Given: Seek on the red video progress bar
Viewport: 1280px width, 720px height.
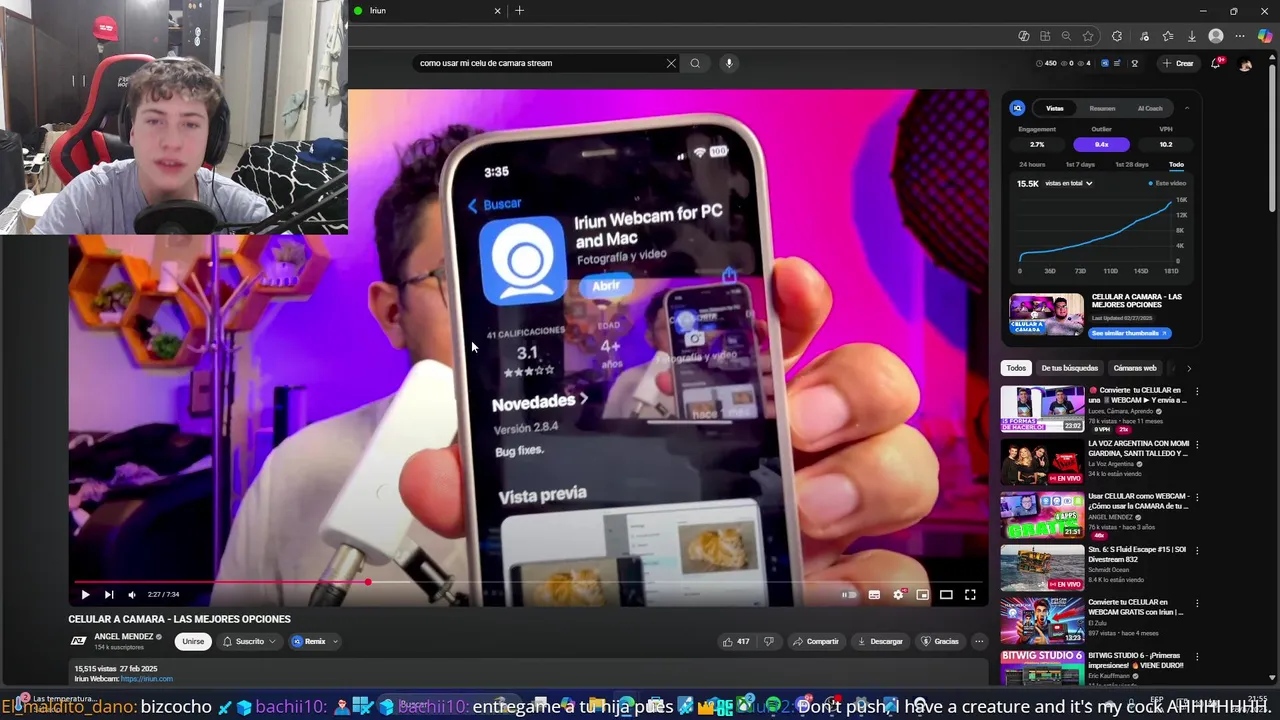Looking at the screenshot, I should point(528,581).
